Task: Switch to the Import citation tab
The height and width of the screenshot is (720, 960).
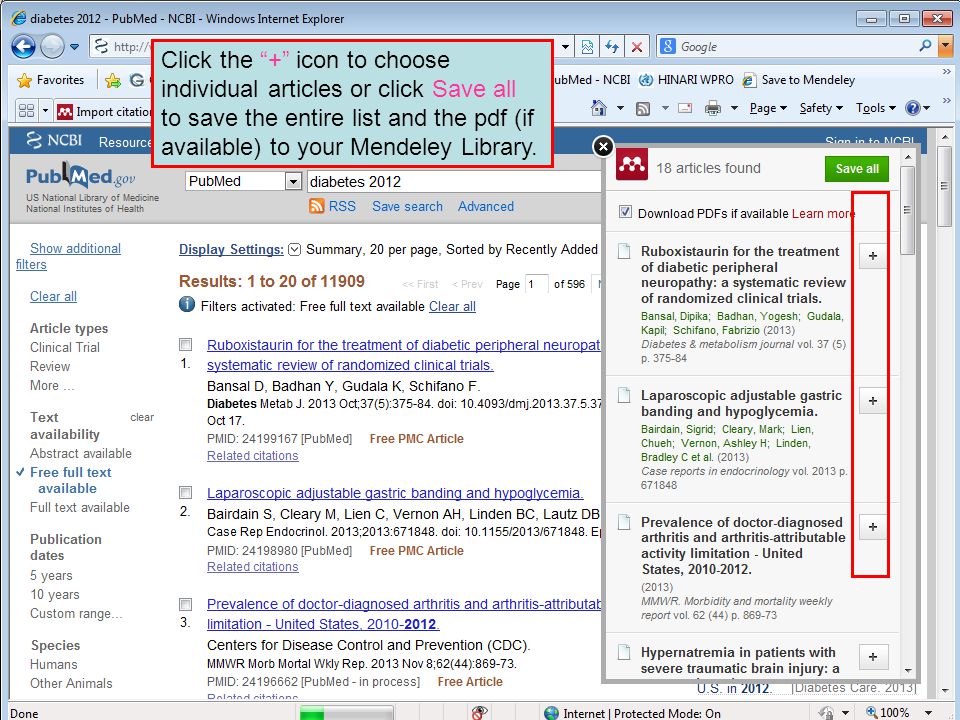Action: 103,111
